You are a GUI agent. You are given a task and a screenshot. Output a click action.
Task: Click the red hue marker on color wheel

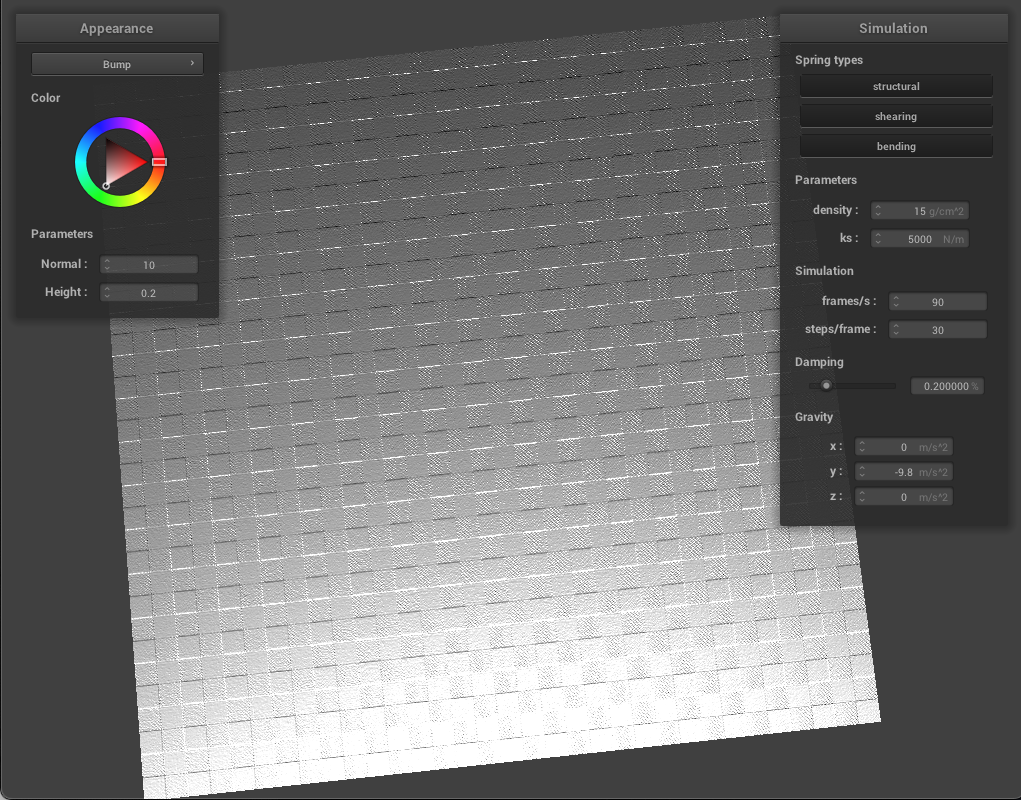tap(159, 161)
